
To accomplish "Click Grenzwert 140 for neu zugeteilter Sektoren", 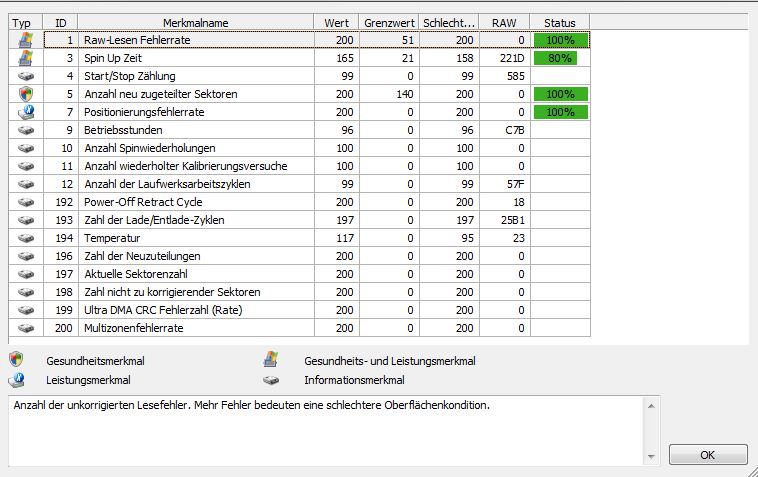I will coord(405,94).
